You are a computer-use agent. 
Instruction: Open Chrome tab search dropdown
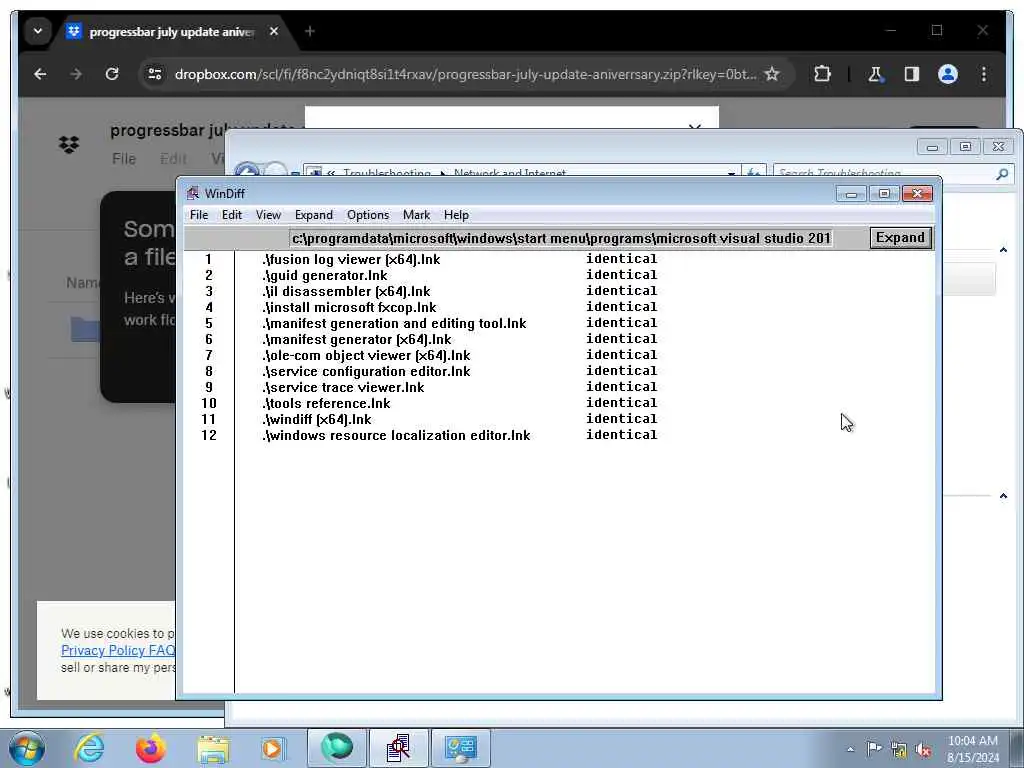[38, 31]
